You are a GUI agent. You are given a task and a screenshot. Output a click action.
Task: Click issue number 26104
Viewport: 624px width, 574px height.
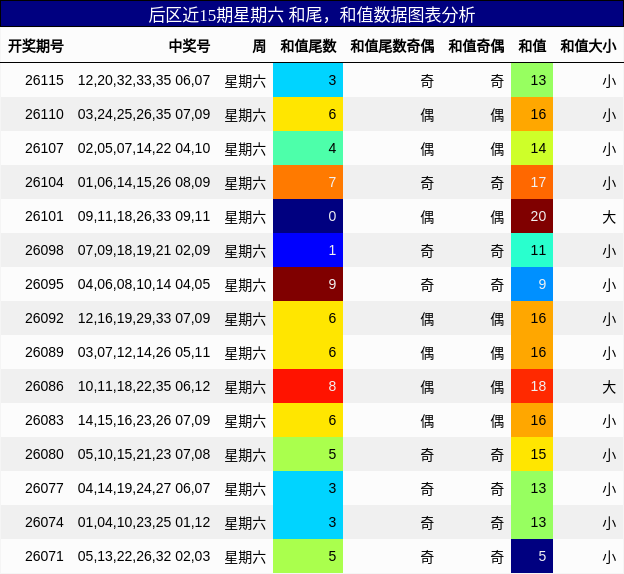pos(44,182)
